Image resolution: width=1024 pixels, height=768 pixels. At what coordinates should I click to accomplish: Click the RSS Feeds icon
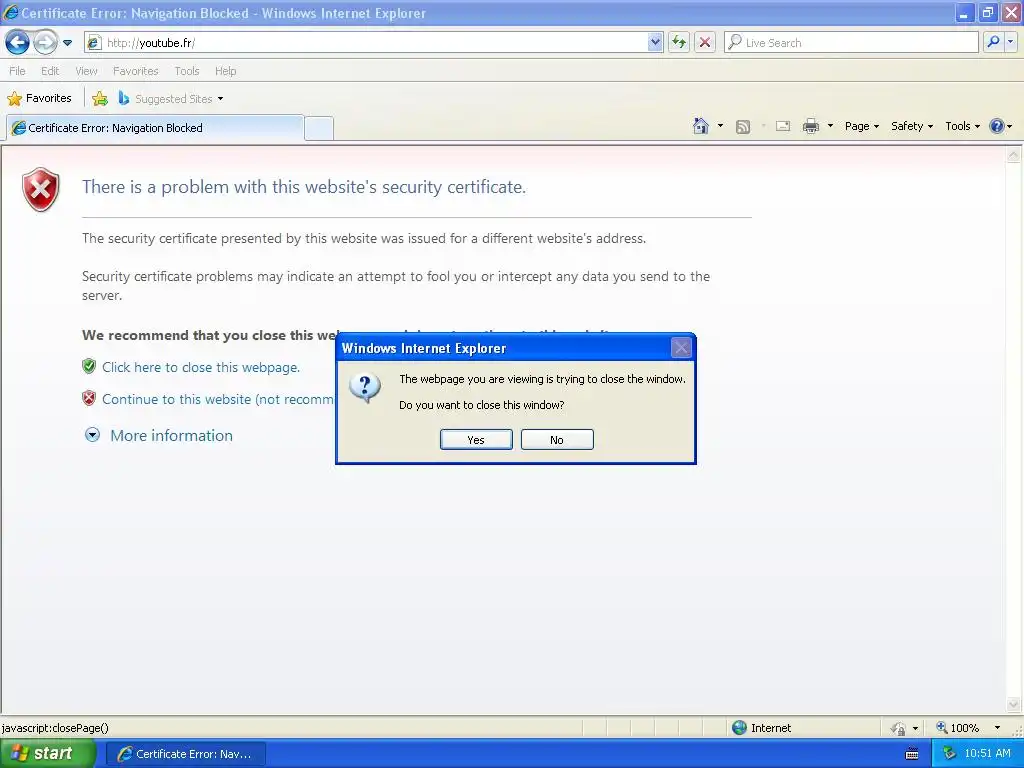point(743,127)
